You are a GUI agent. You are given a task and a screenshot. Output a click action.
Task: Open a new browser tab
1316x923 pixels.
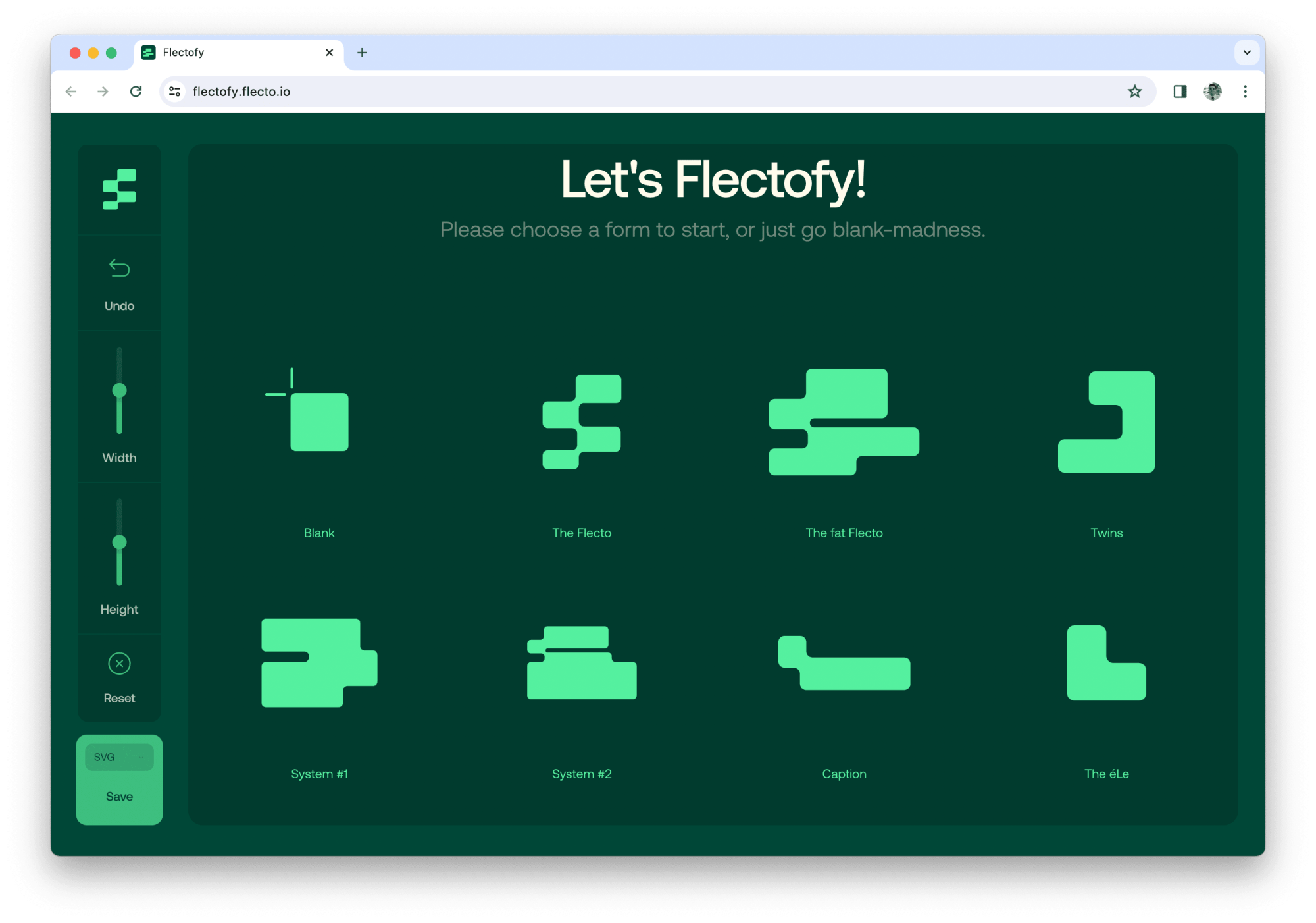(x=362, y=53)
